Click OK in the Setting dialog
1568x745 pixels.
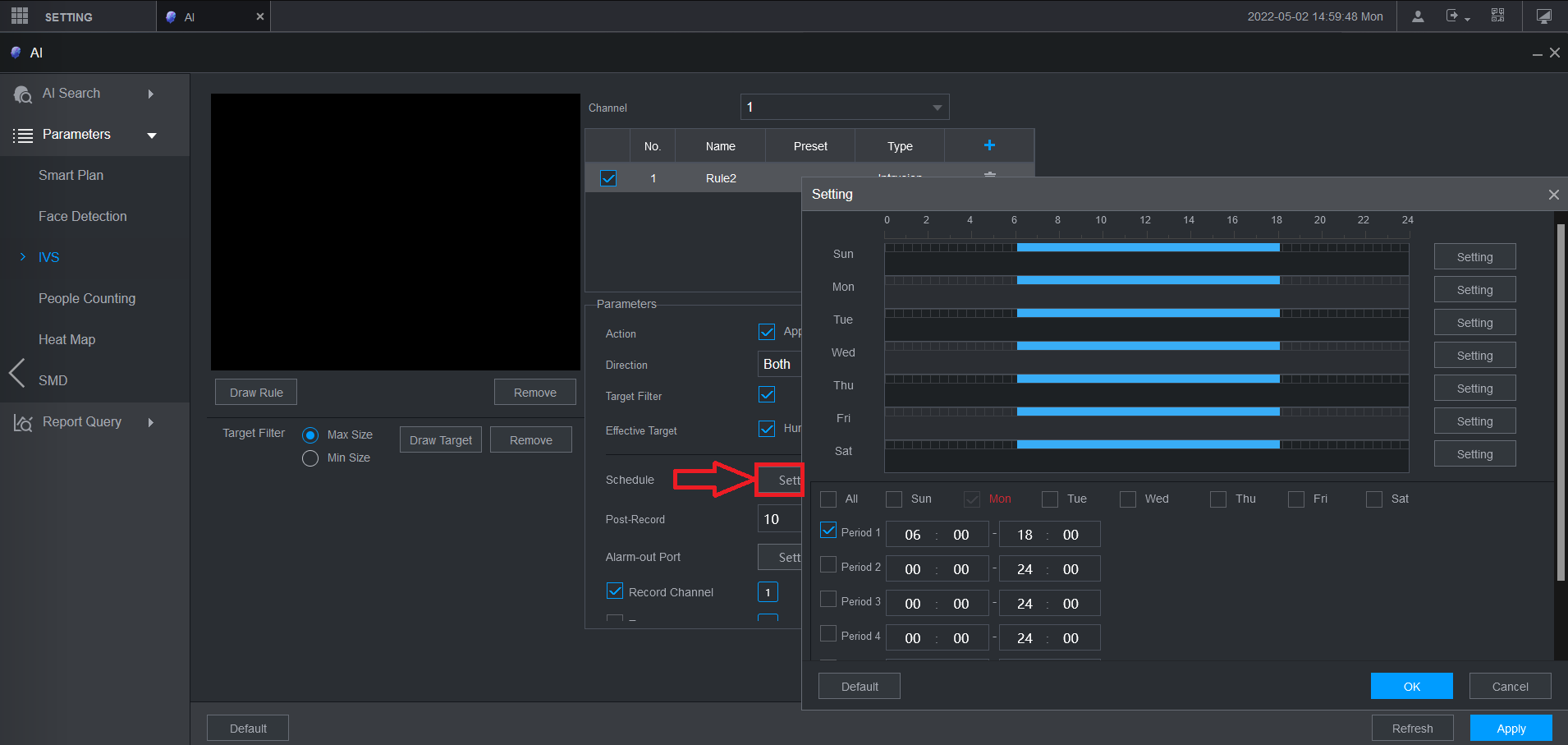[x=1411, y=687]
